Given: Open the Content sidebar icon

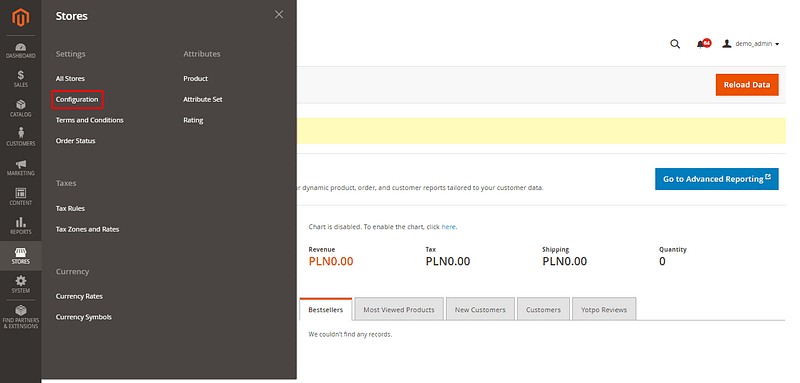Looking at the screenshot, I should pos(21,197).
